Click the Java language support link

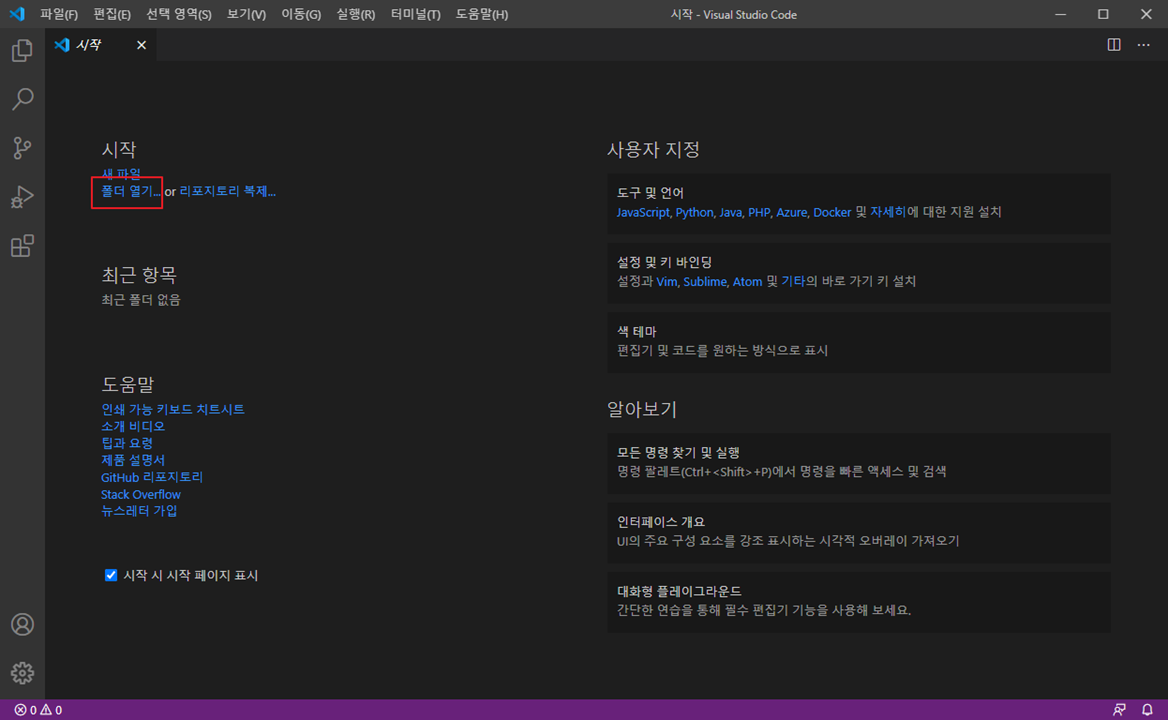(x=730, y=212)
